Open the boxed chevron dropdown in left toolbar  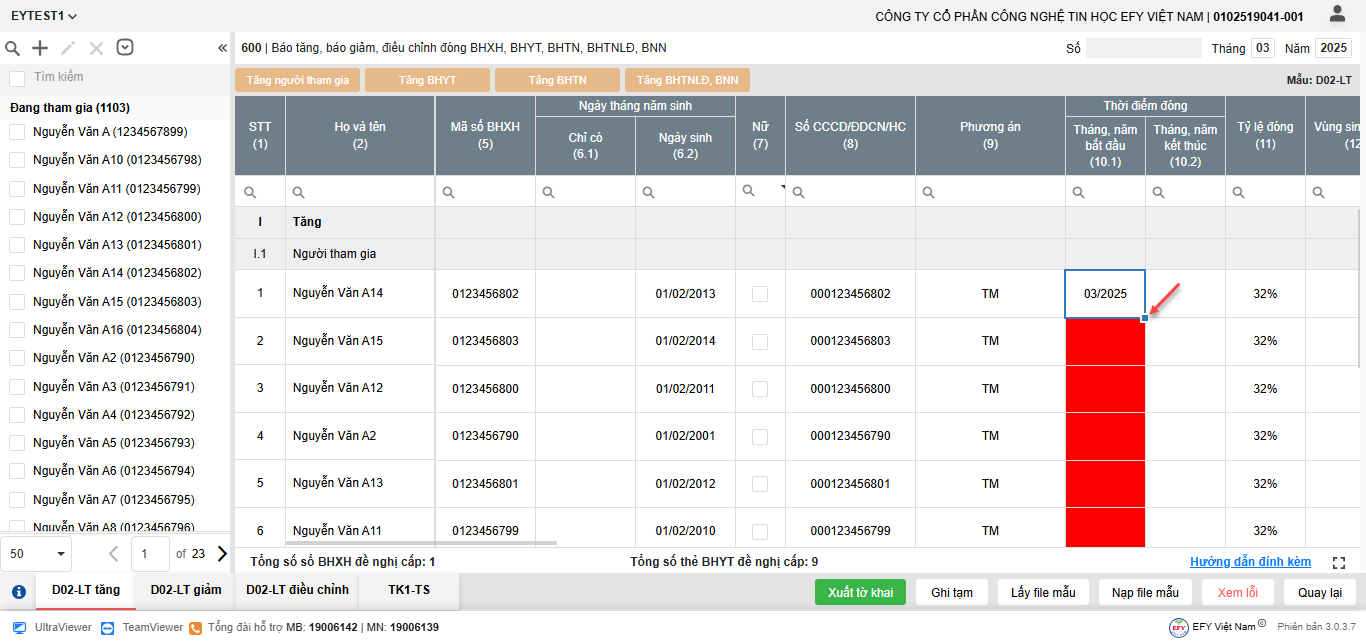(x=125, y=48)
